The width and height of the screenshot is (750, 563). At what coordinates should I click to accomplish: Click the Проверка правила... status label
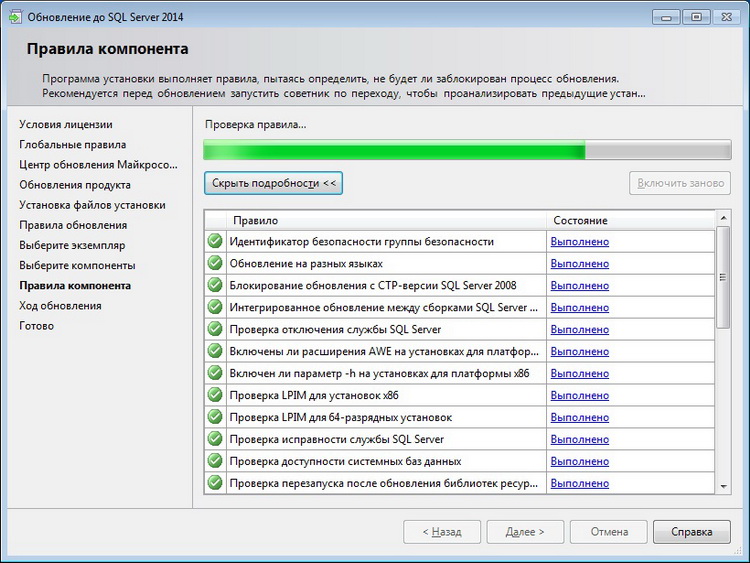click(x=255, y=125)
